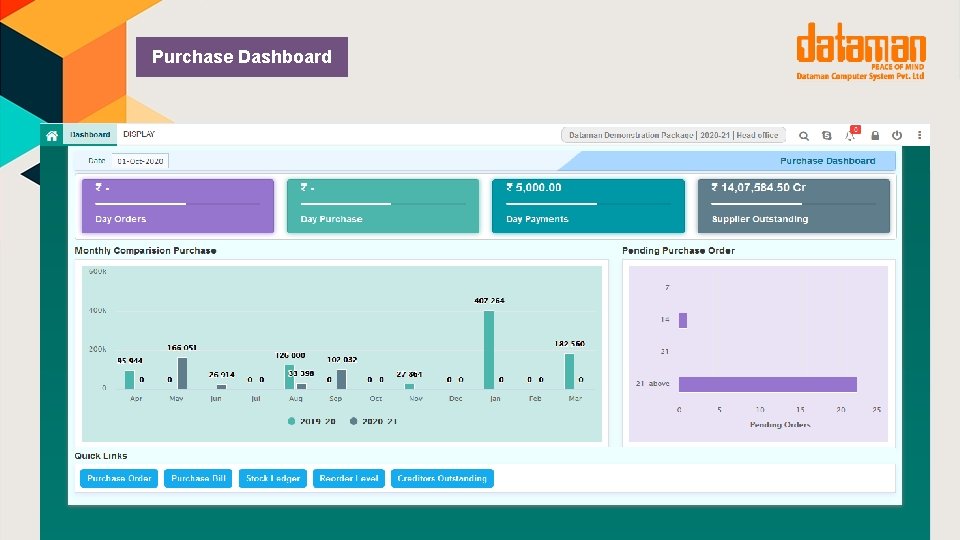The image size is (960, 540).
Task: Click the Purchase Dashboard header label
Action: coord(827,161)
